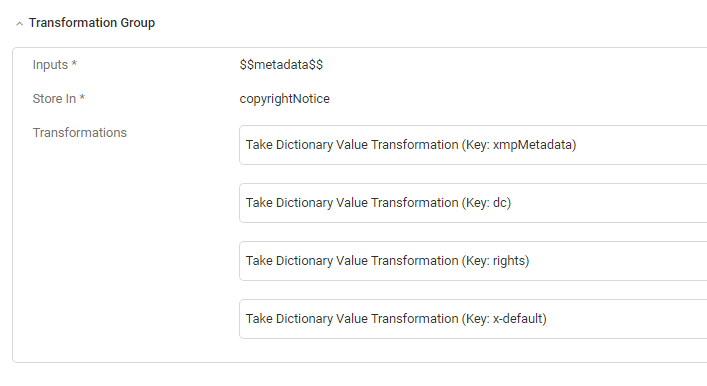Click the copyrightNotice store-in value
The image size is (707, 386).
point(285,99)
